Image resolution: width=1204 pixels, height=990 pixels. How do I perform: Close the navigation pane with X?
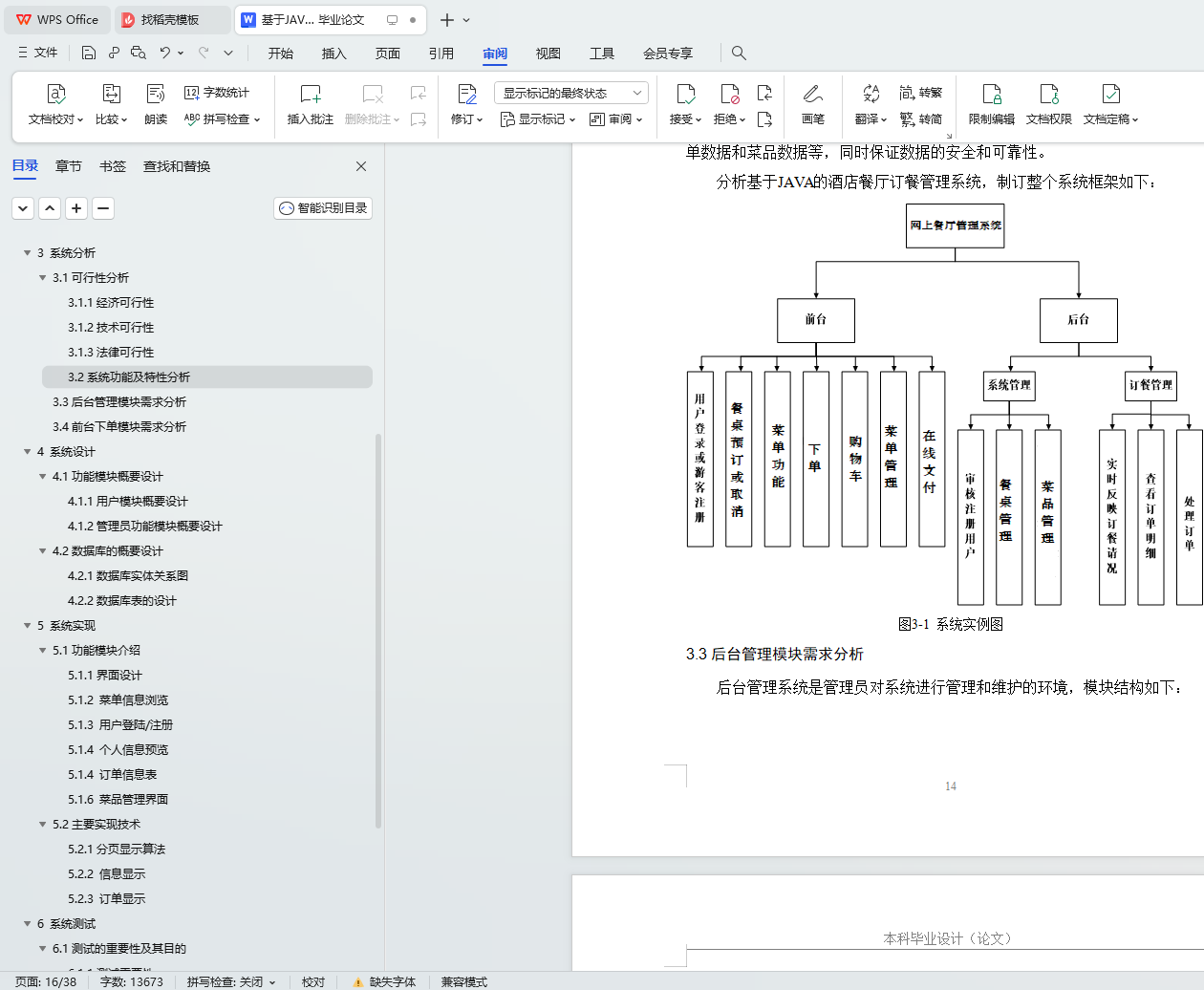361,166
